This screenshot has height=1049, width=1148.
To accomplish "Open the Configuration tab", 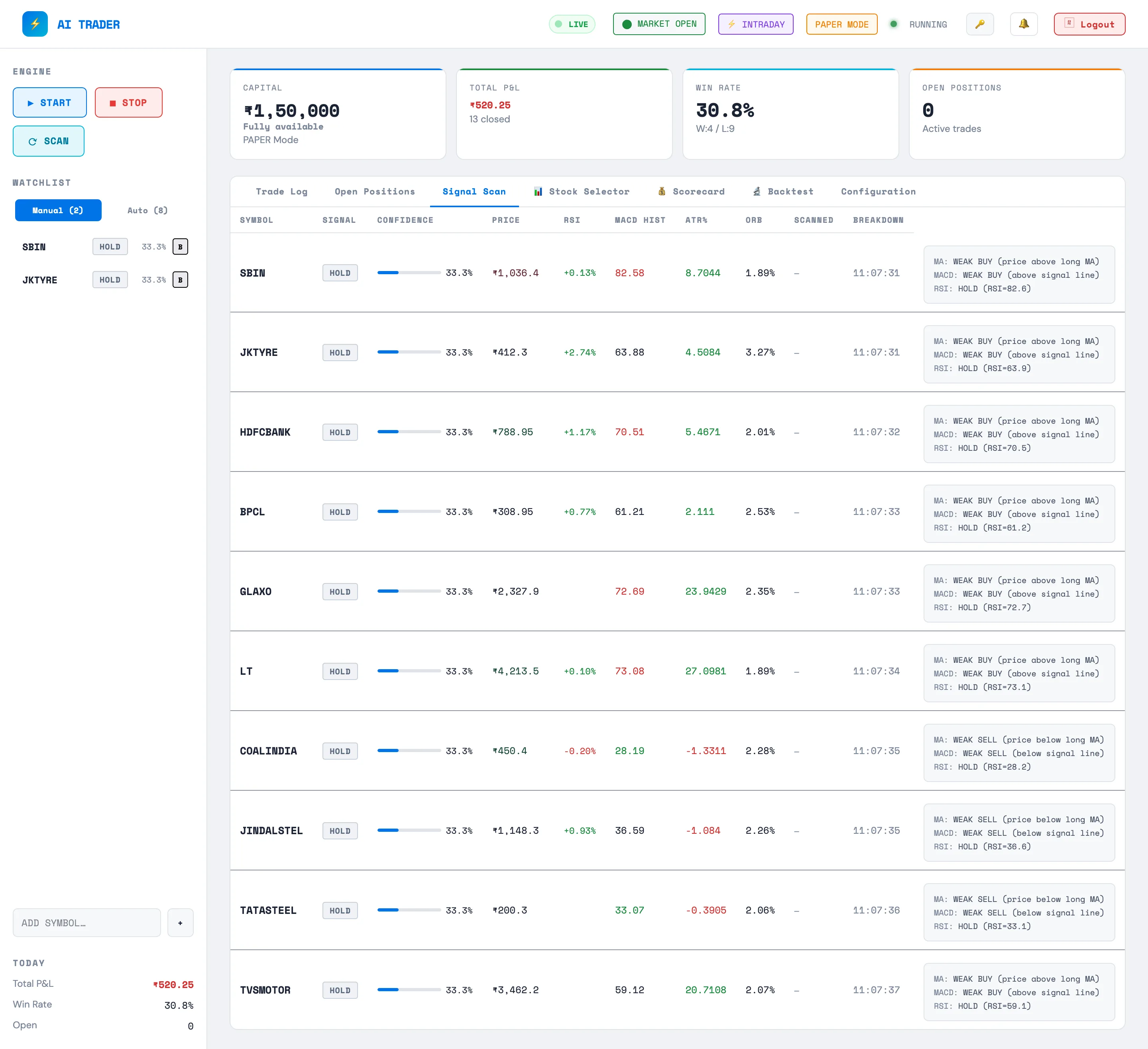I will coord(878,191).
